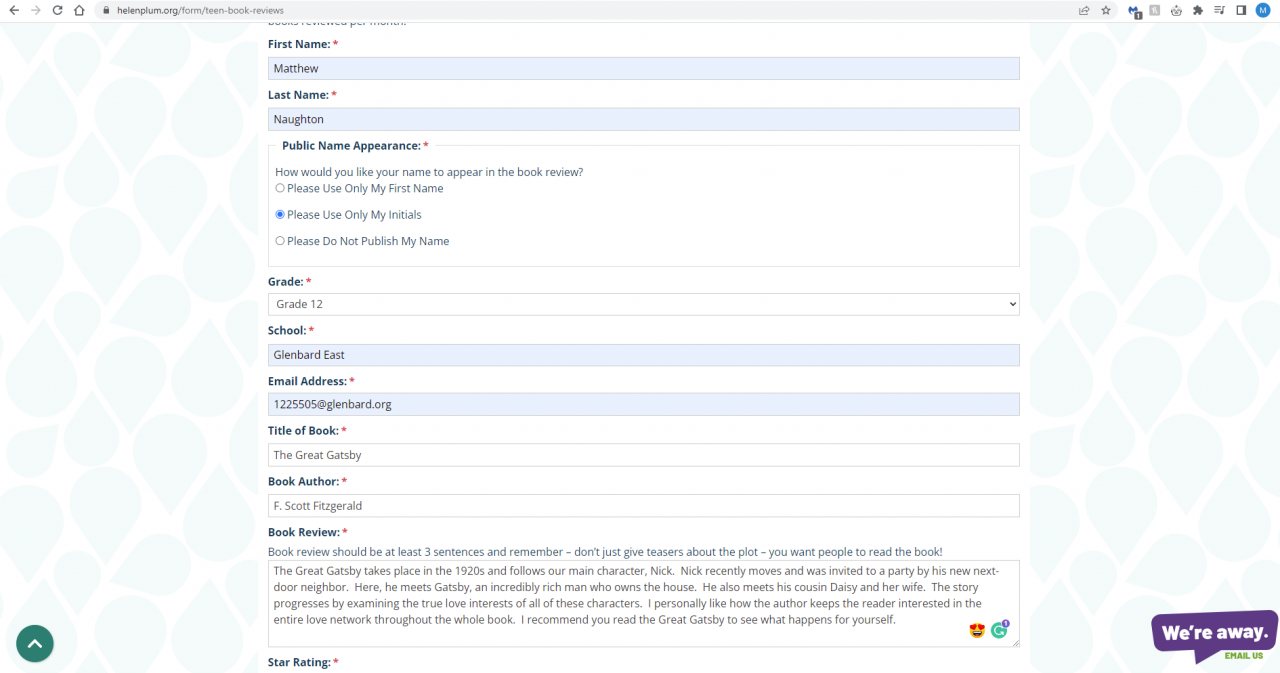
Task: Open media control playlist icon
Action: (1220, 10)
